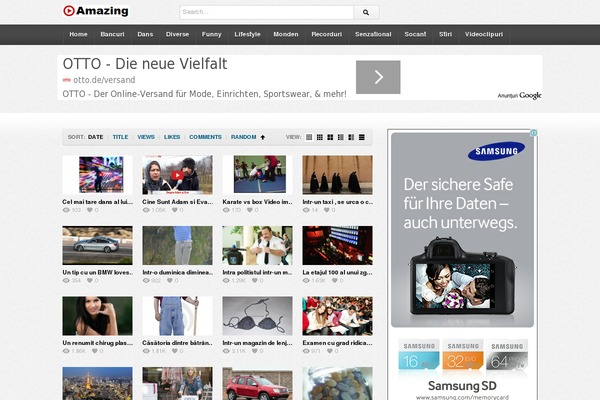Open the Videoclipuri menu category
This screenshot has width=600, height=400.
(x=484, y=34)
